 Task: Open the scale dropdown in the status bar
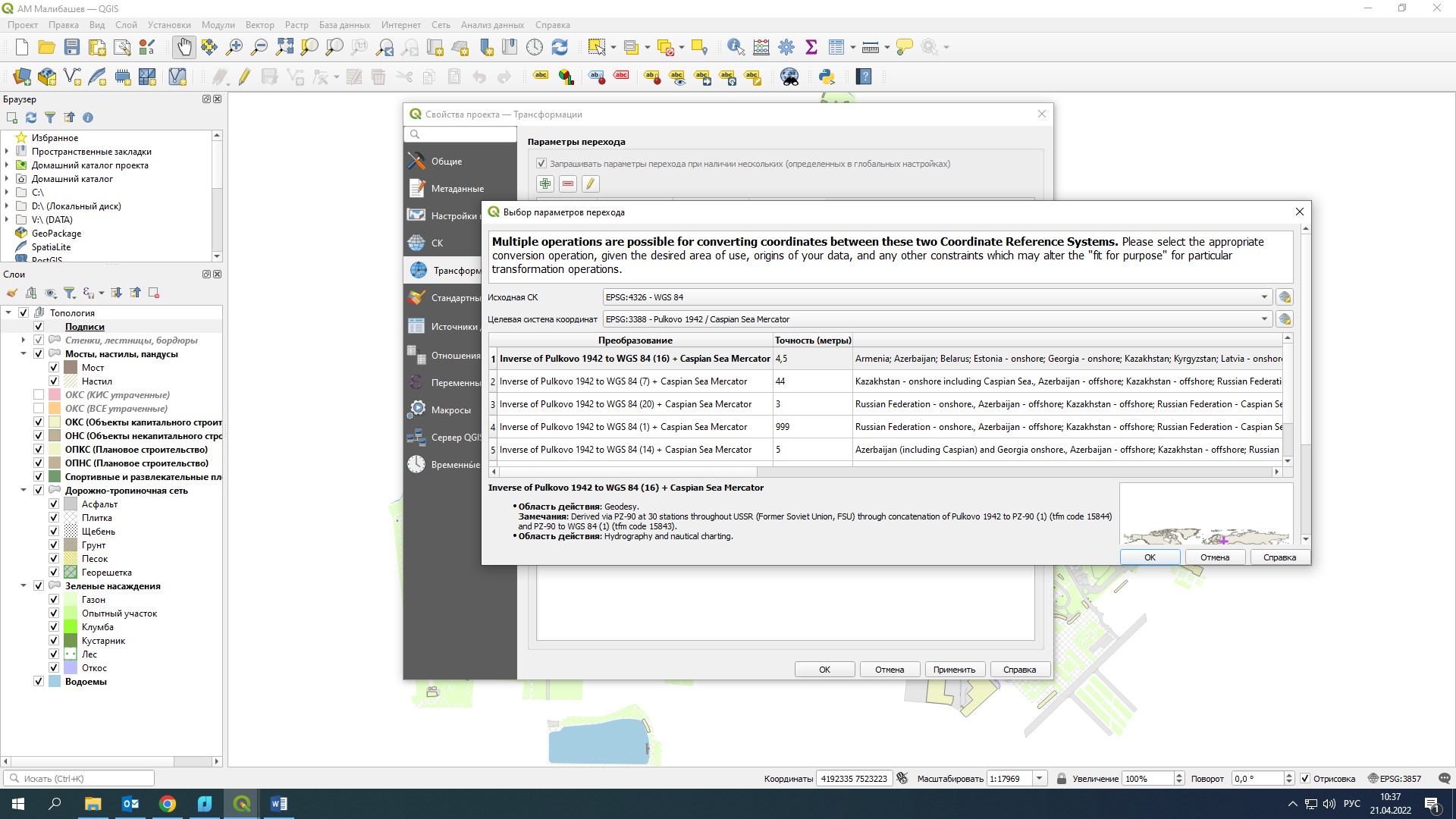click(1040, 778)
